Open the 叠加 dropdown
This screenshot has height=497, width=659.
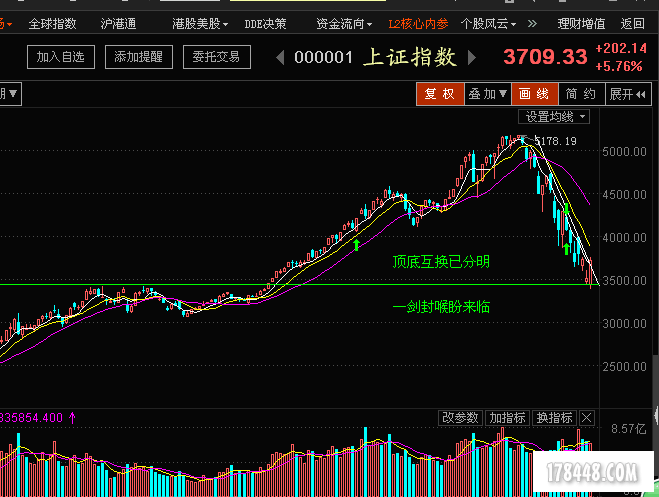pyautogui.click(x=488, y=94)
